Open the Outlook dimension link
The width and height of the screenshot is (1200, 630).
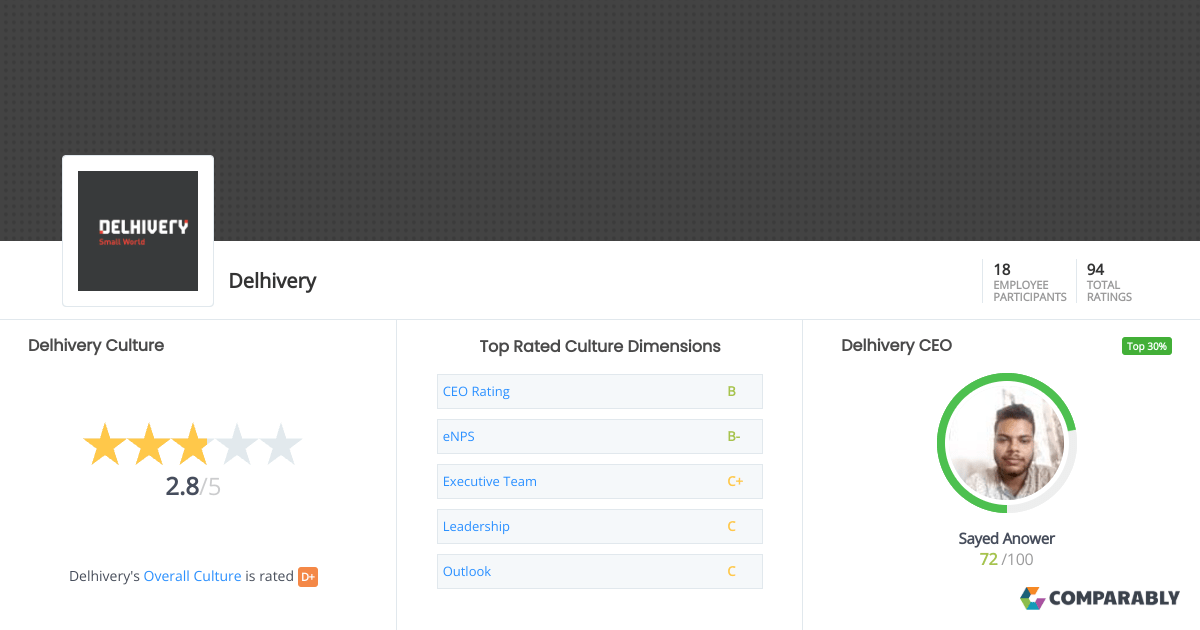pyautogui.click(x=467, y=571)
